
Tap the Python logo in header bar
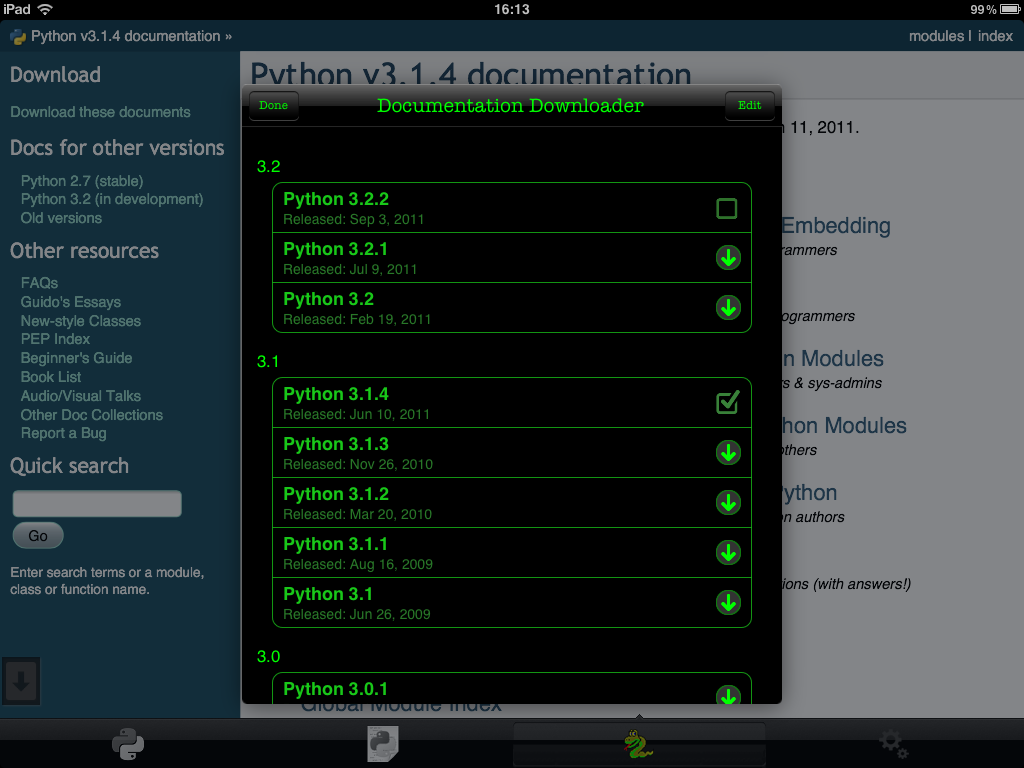18,37
